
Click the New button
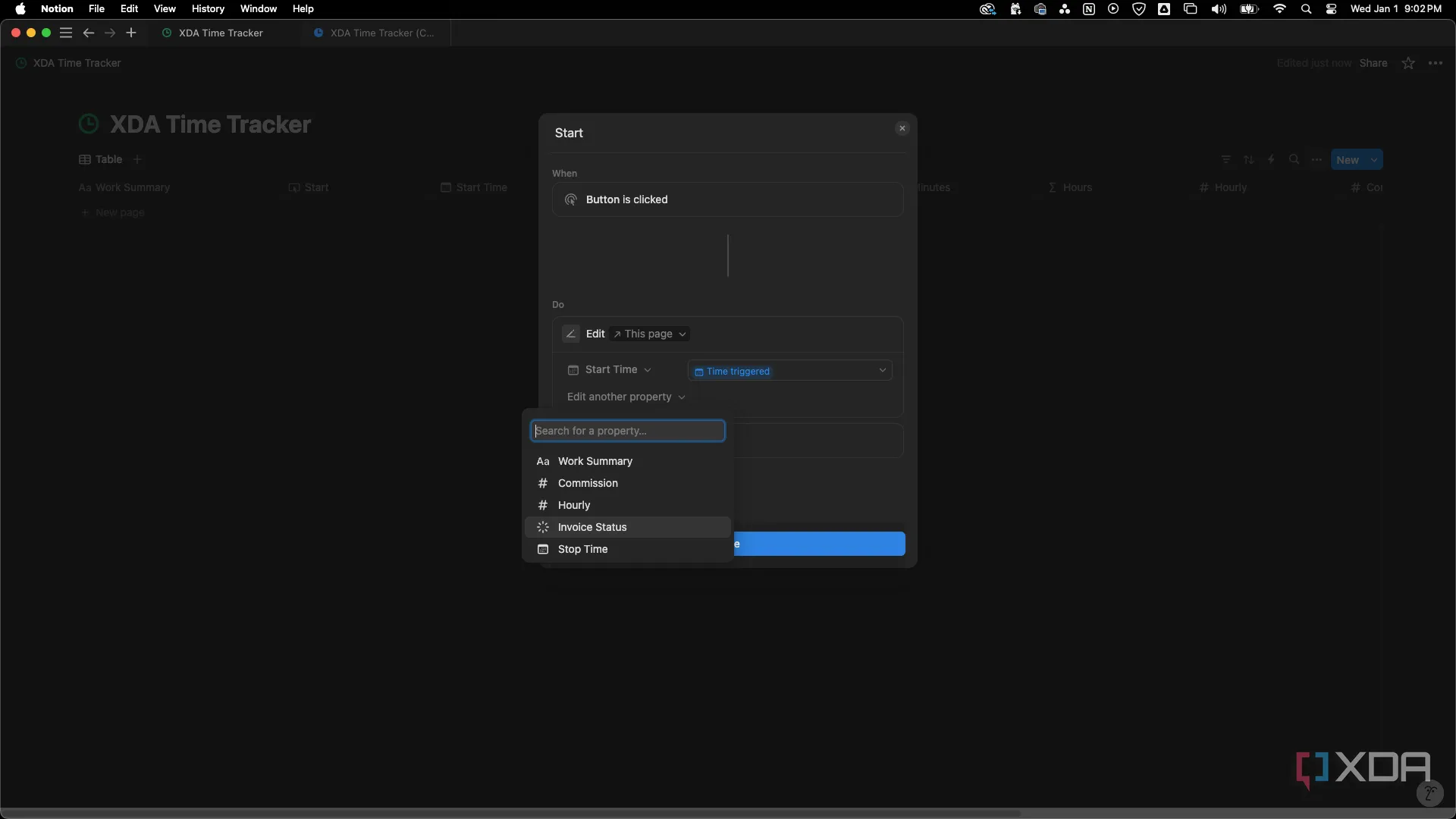click(1348, 160)
